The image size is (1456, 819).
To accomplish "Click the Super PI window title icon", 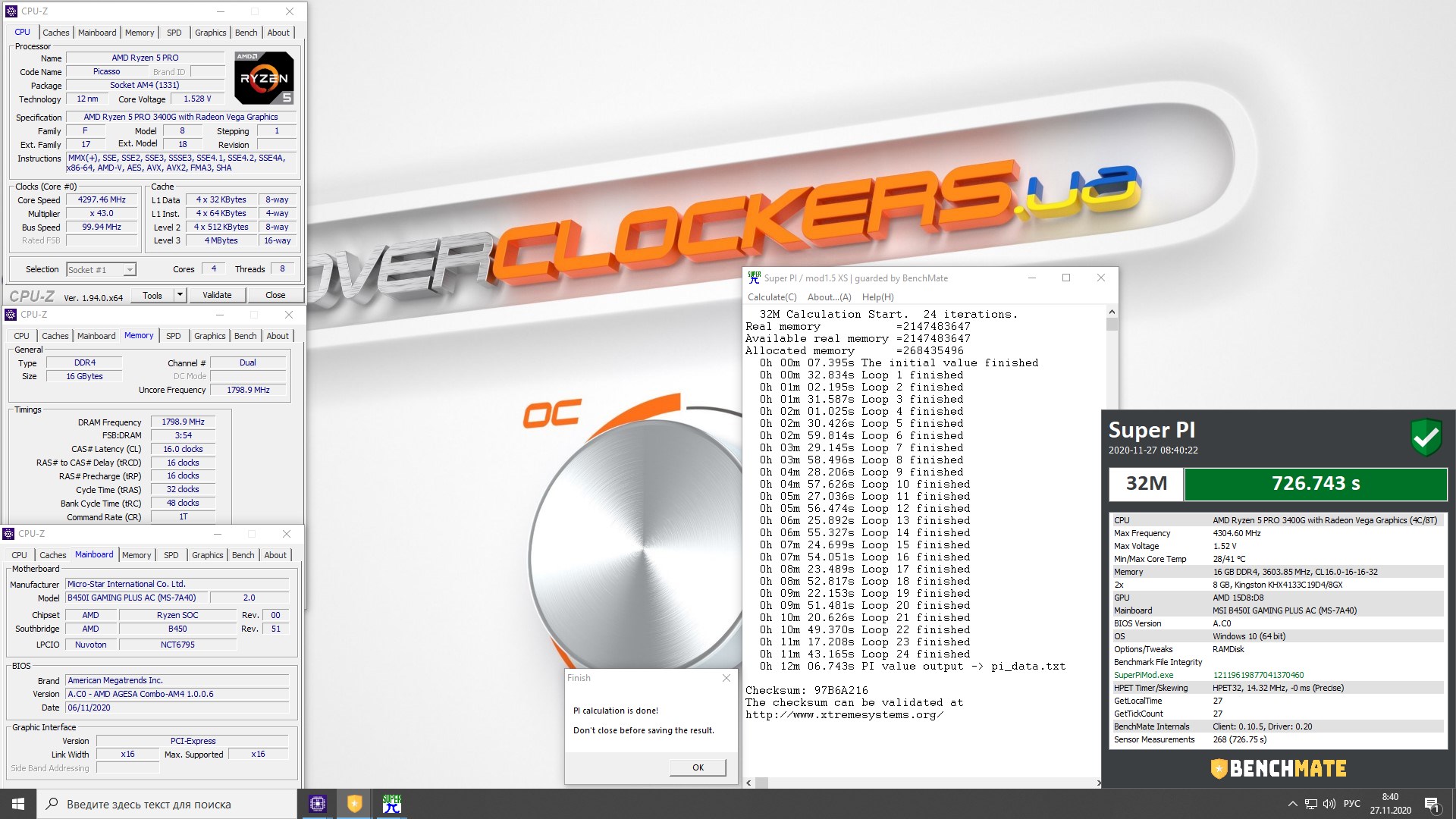I will [754, 278].
